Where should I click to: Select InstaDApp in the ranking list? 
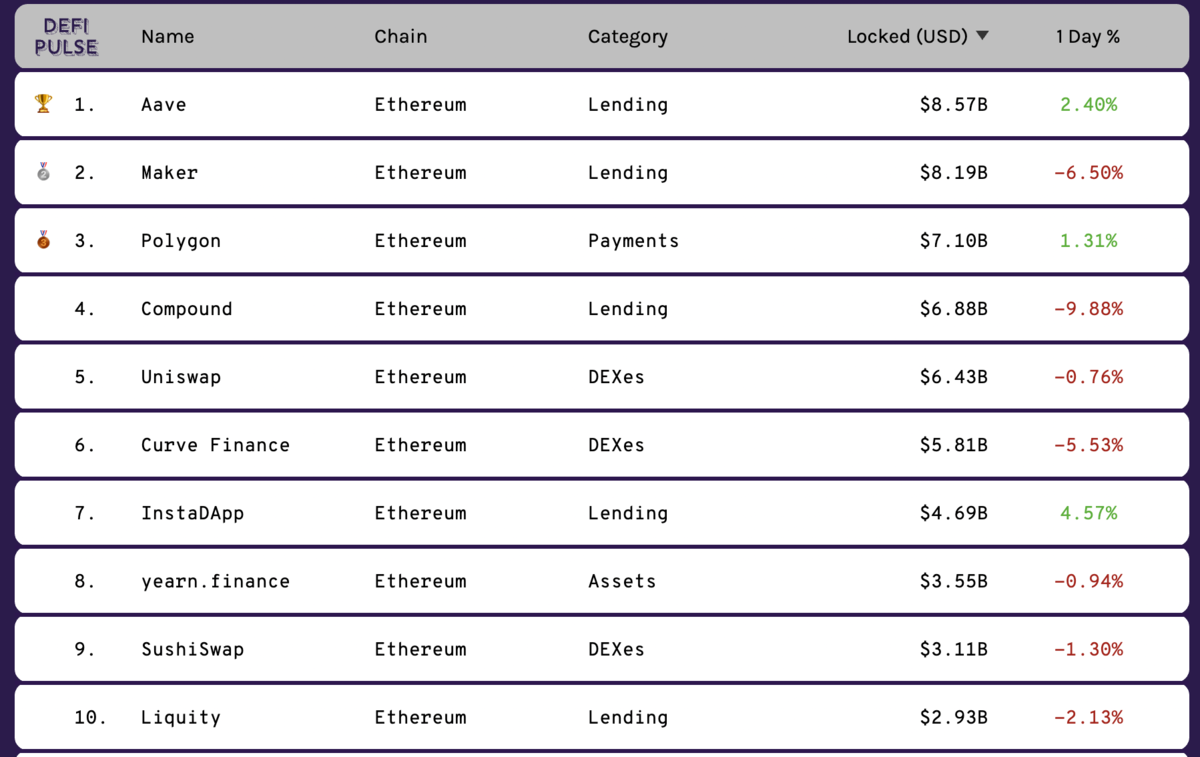pyautogui.click(x=192, y=513)
